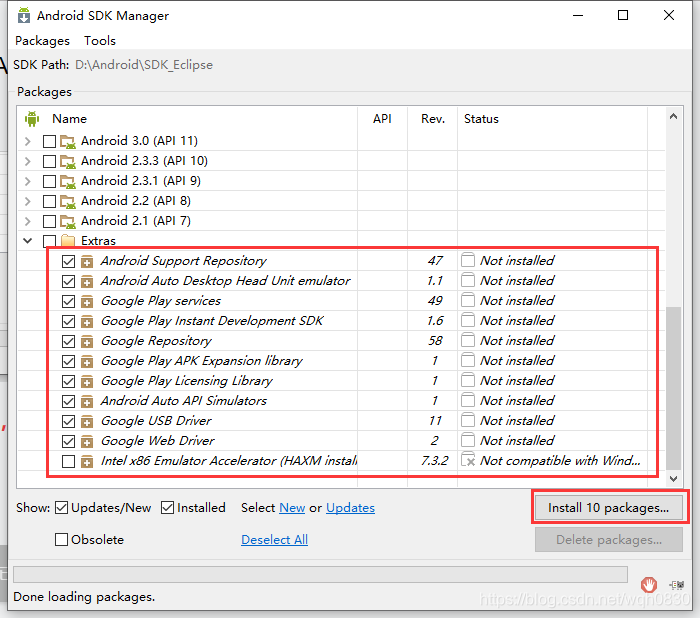Open the Tools menu

coord(100,41)
